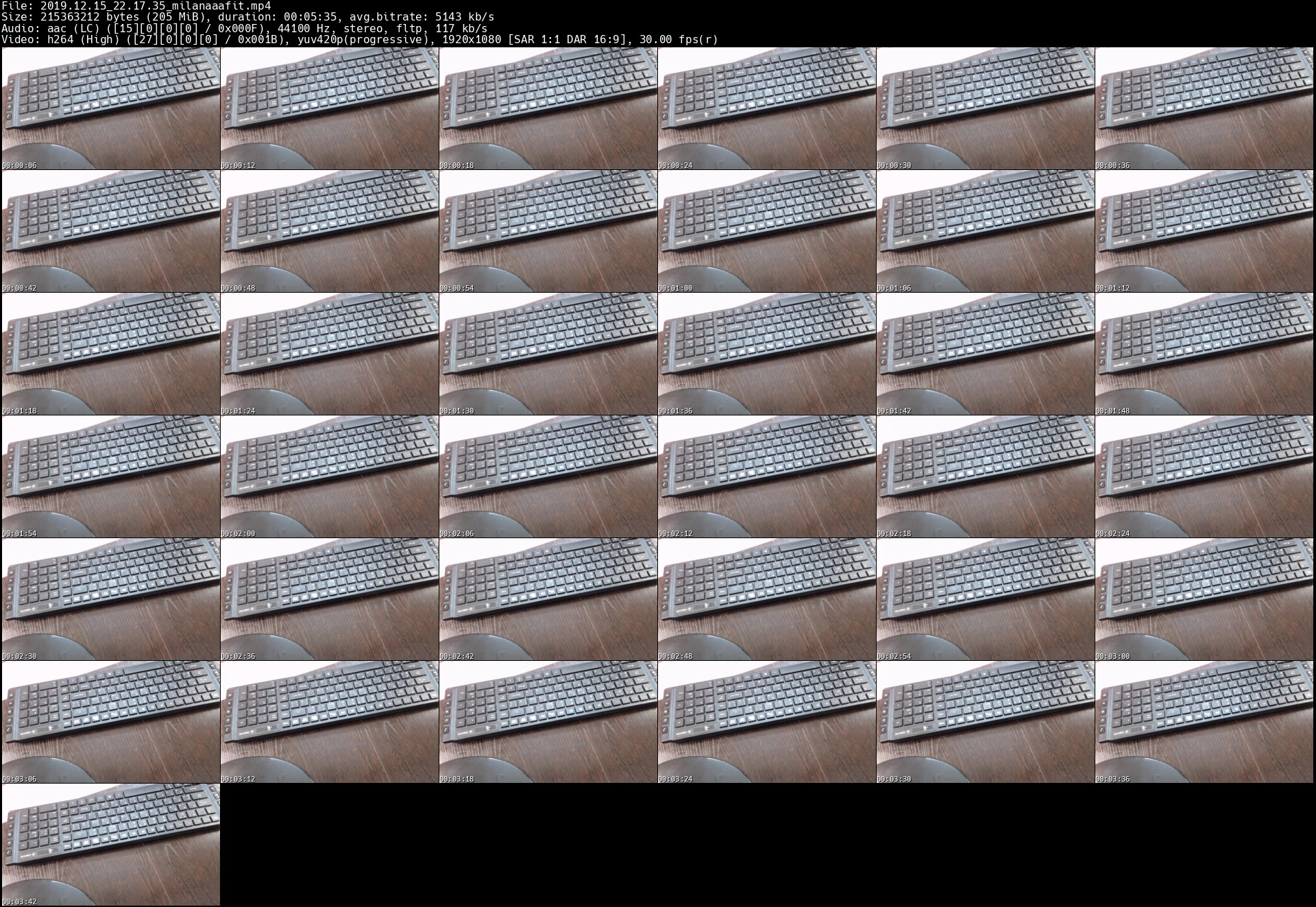This screenshot has height=907, width=1316.
Task: Click the preview frame marked 00:02:18
Action: click(986, 476)
